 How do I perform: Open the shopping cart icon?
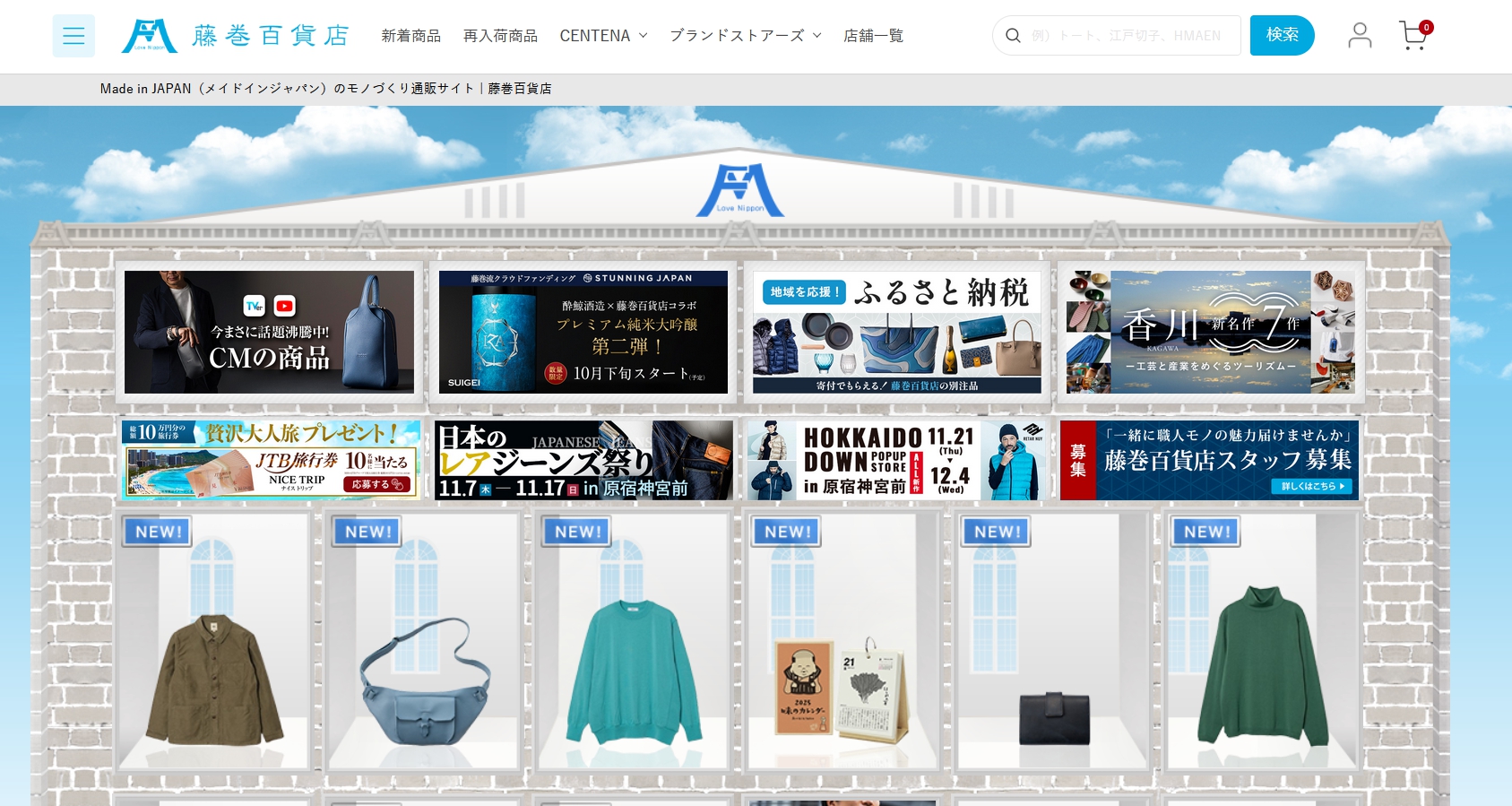pyautogui.click(x=1415, y=35)
